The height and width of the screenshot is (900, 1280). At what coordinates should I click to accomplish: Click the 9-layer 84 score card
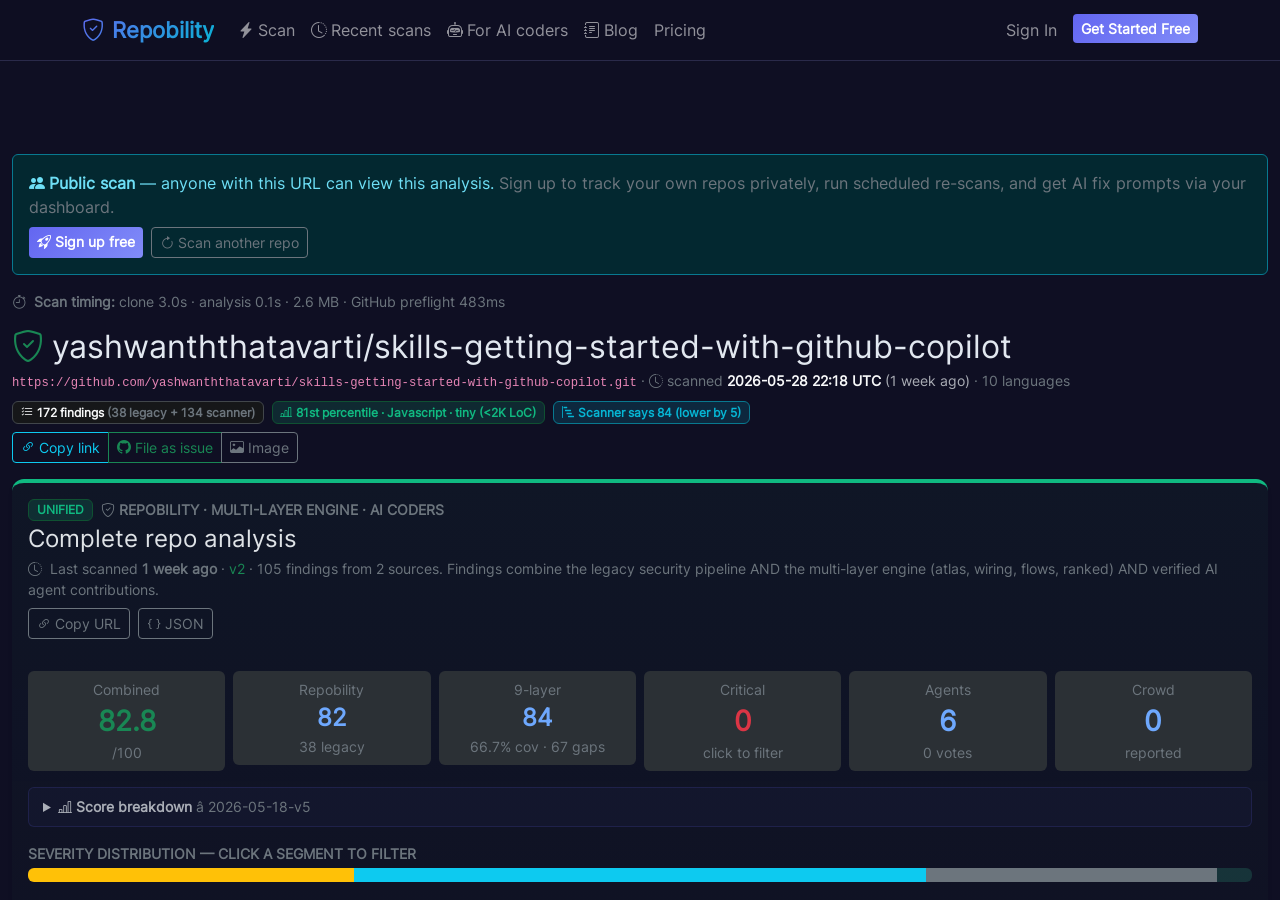[537, 718]
